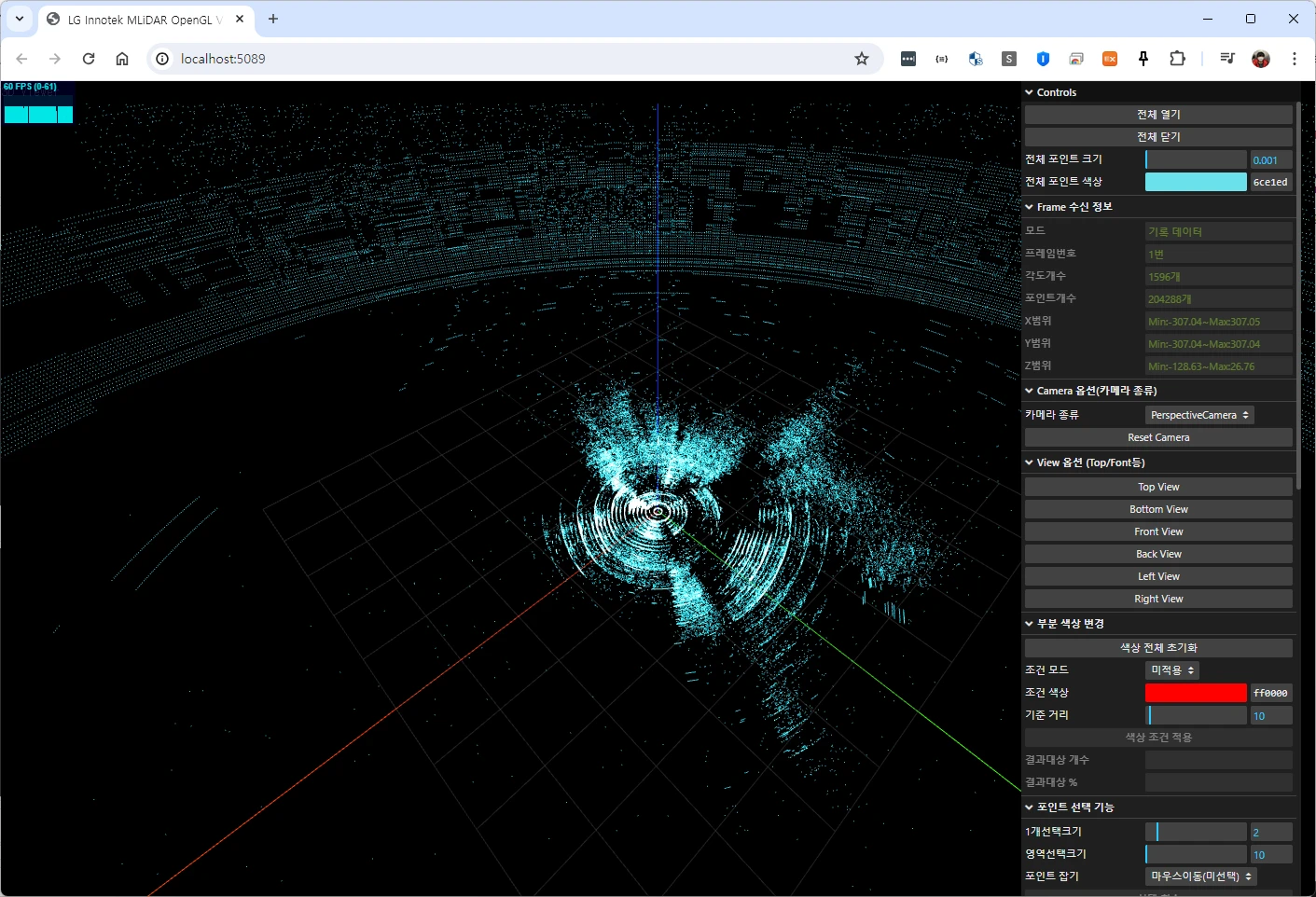Open the 조건 모드 dropdown
Screen dimensions: 1316x897
click(x=1172, y=670)
